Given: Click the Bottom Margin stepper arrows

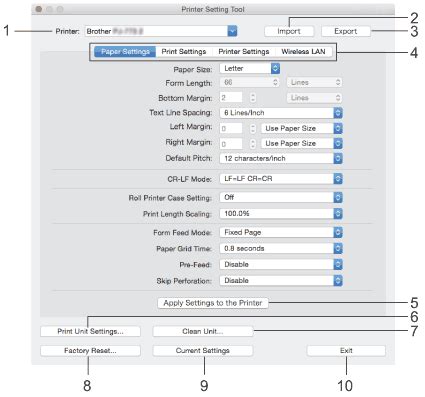Looking at the screenshot, I should click(253, 98).
